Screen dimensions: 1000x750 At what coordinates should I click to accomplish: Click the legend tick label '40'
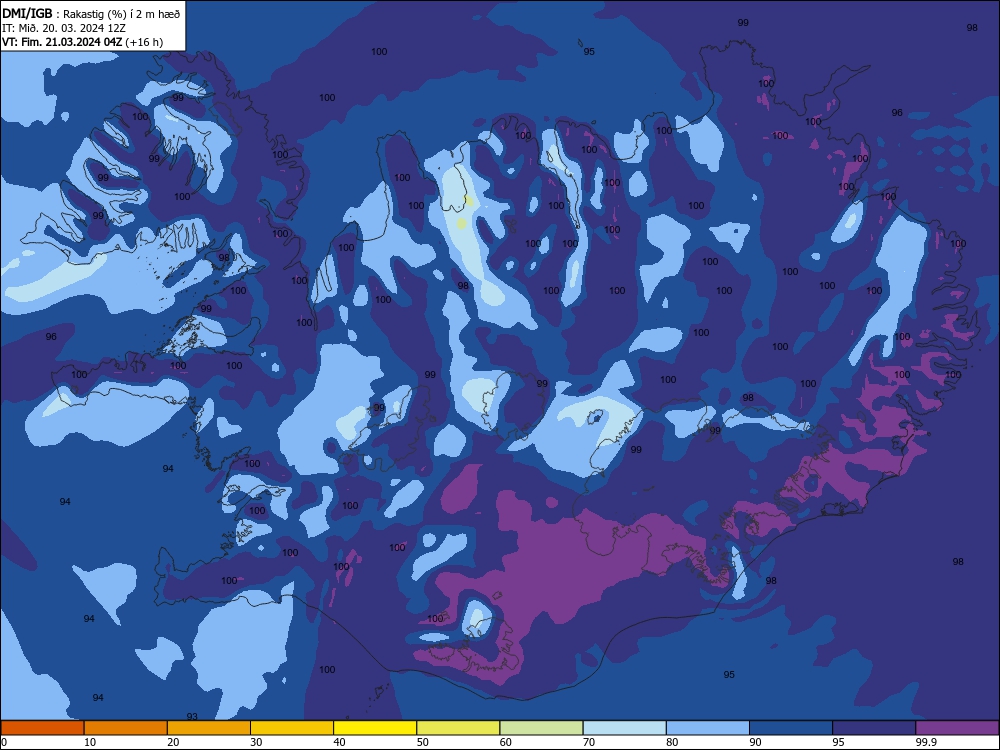click(339, 742)
